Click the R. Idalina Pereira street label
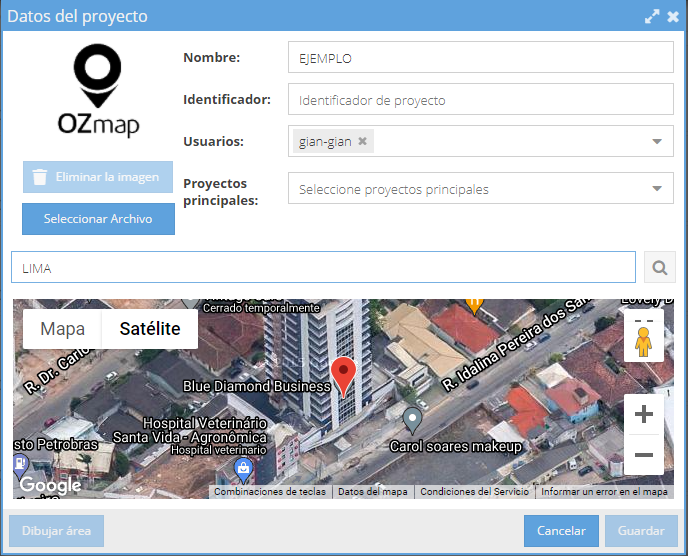Viewport: 688px width, 556px height. [516, 344]
